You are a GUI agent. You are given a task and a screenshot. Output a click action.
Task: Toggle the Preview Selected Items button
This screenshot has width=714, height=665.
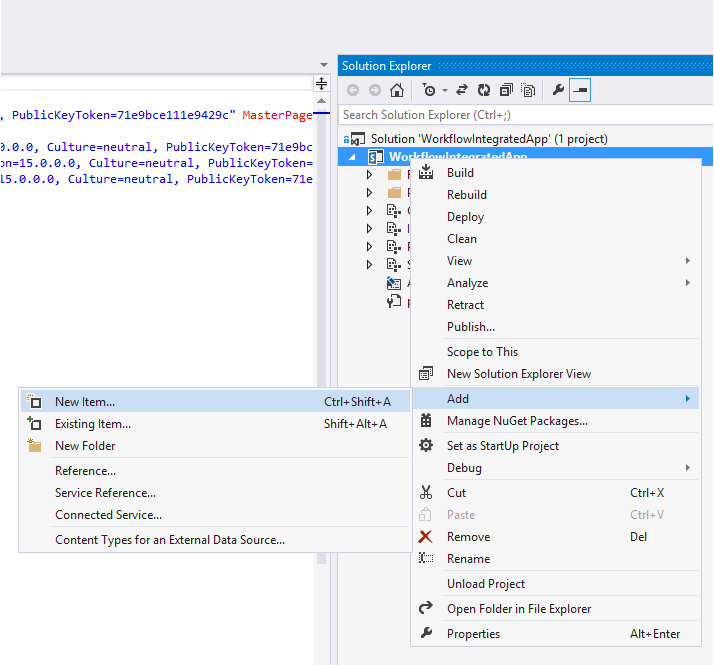tap(580, 90)
